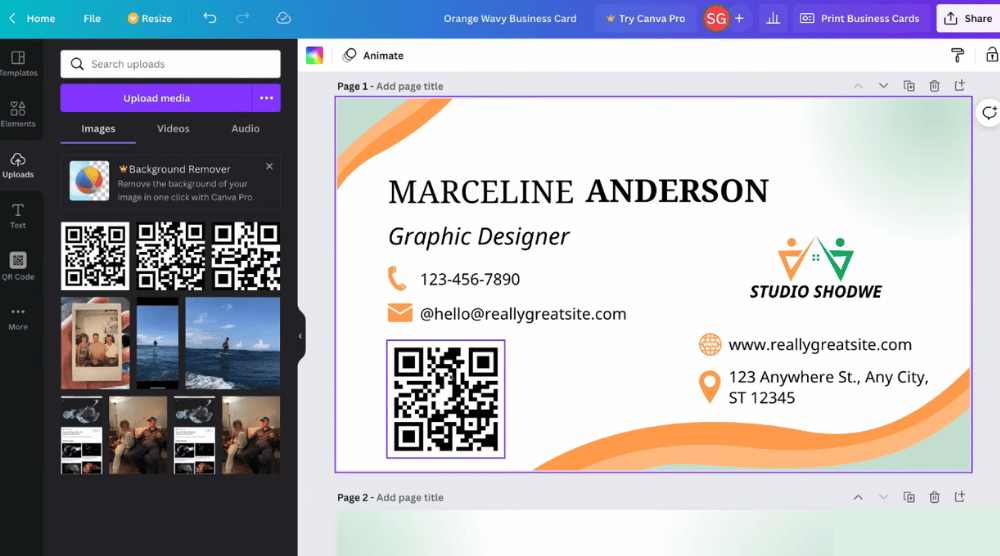1000x556 pixels.
Task: Open the background color picker swatch
Action: click(x=314, y=55)
